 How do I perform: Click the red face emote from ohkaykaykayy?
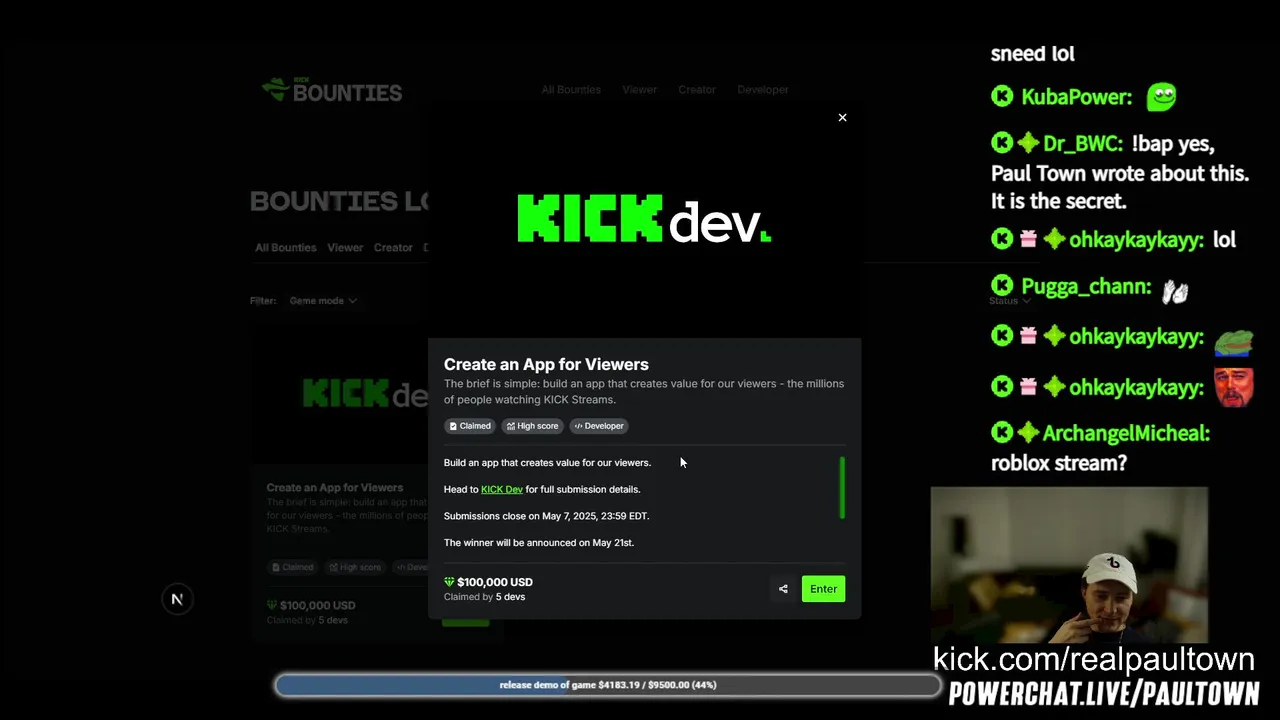[1234, 387]
